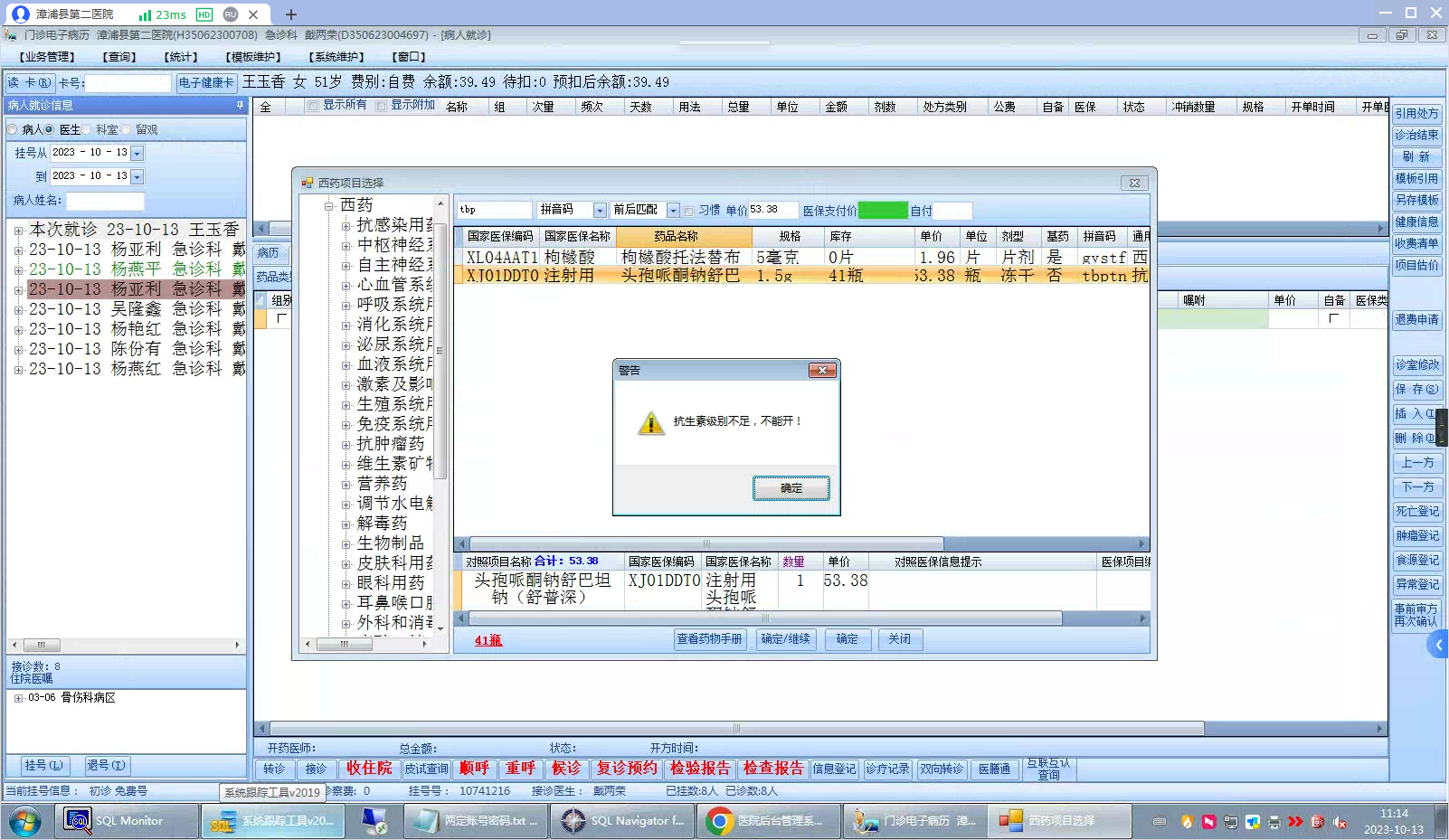Image resolution: width=1449 pixels, height=840 pixels.
Task: Confirm the antibiotic warning with 确定
Action: click(791, 488)
